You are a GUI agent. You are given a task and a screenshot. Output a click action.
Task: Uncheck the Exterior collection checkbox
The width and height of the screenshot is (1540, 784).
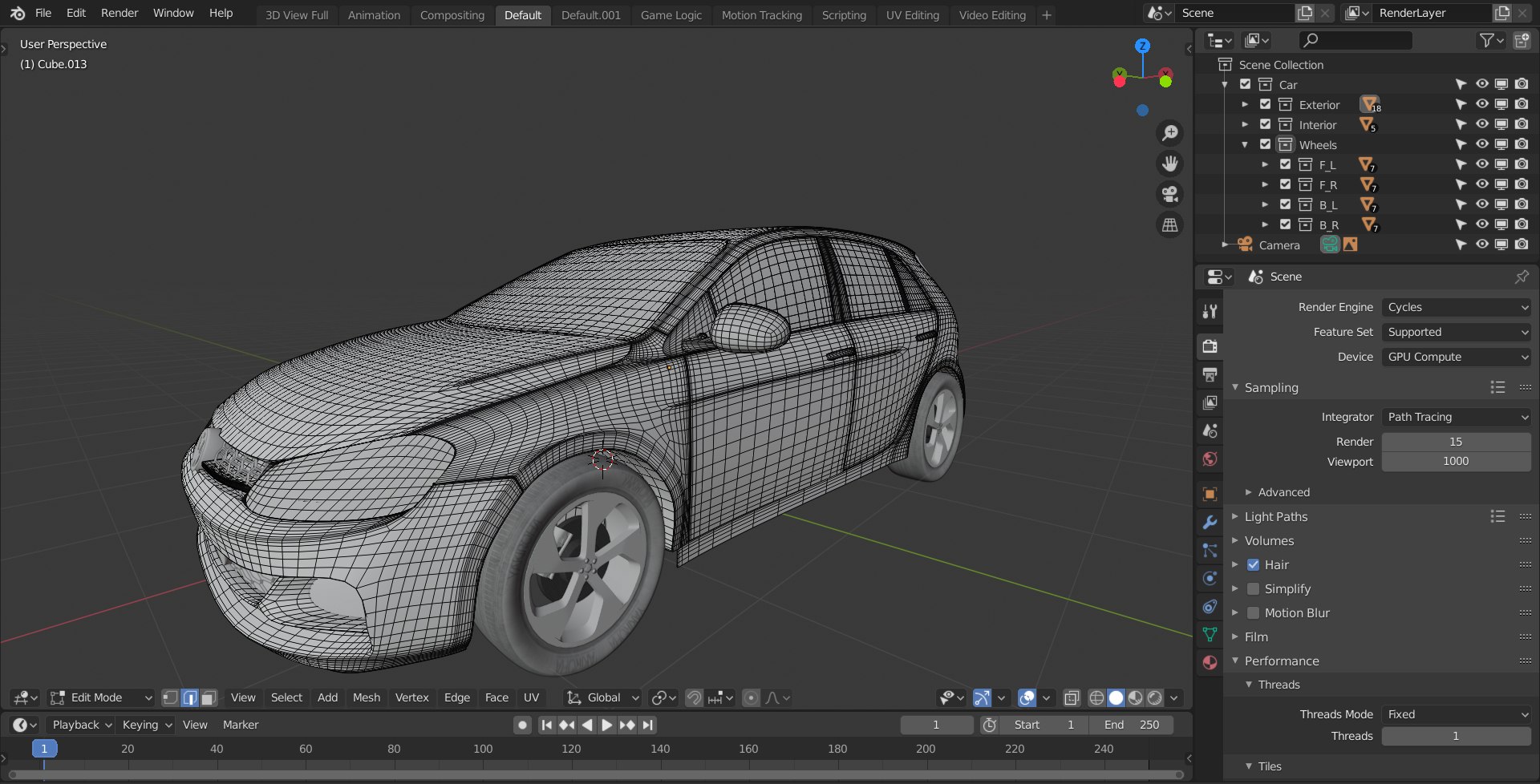coord(1265,104)
